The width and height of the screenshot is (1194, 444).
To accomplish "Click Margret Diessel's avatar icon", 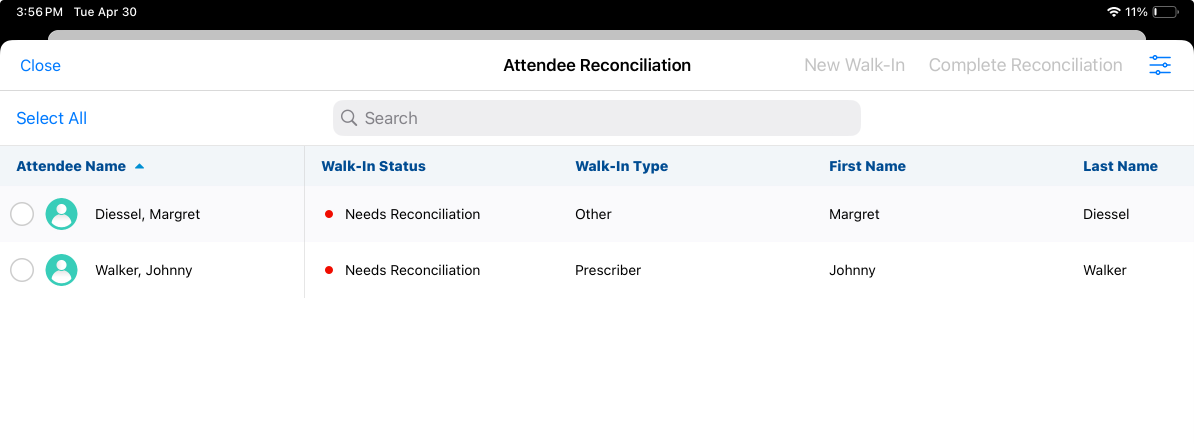I will (x=62, y=214).
